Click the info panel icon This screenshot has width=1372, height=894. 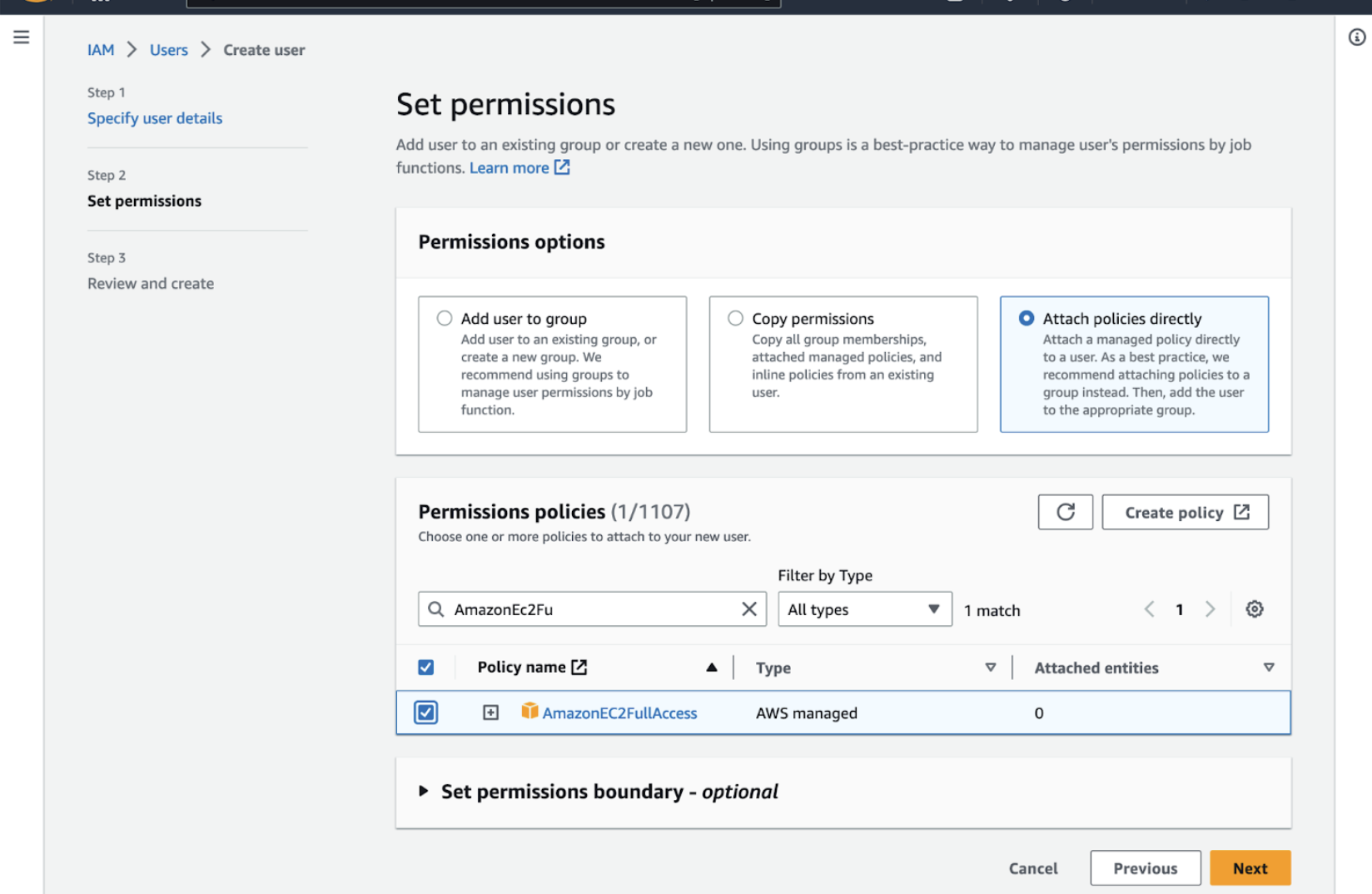[1356, 37]
